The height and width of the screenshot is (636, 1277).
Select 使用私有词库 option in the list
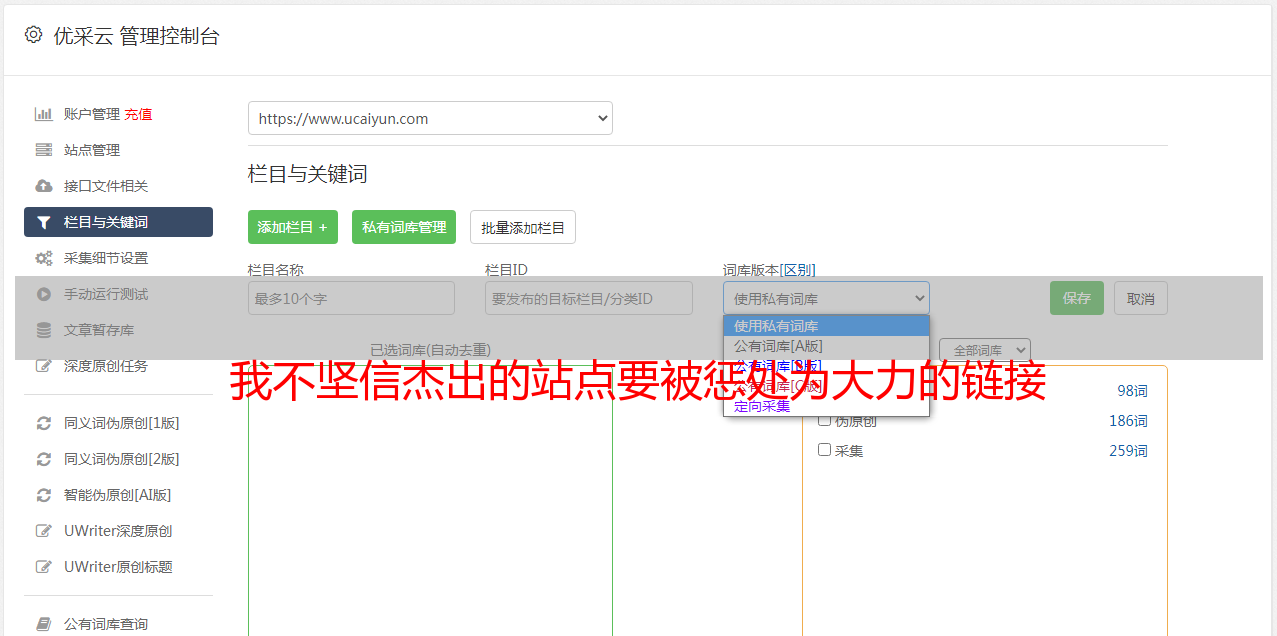pyautogui.click(x=826, y=326)
